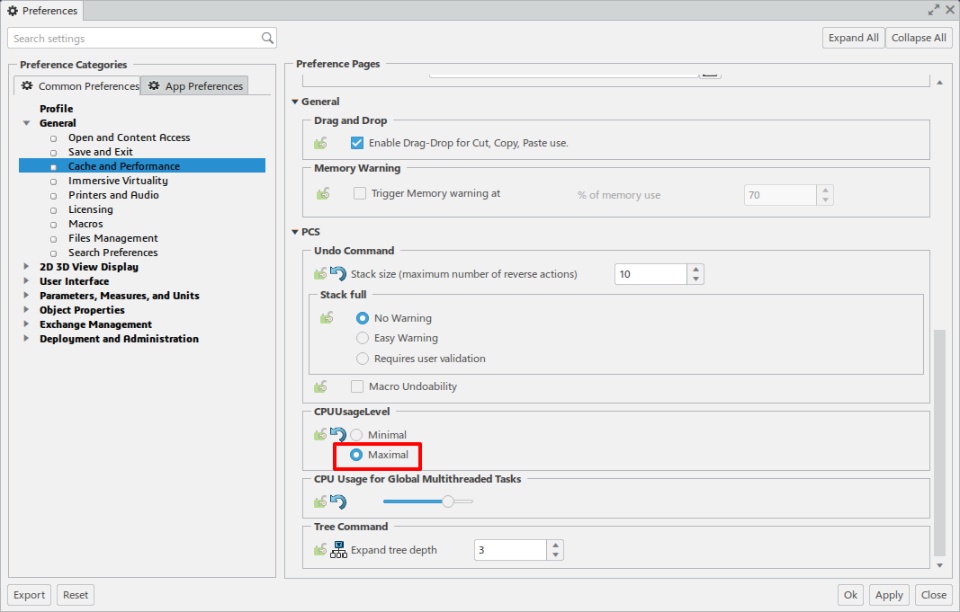Switch to App Preferences tab
Screen dimensions: 960x612
click(x=195, y=86)
